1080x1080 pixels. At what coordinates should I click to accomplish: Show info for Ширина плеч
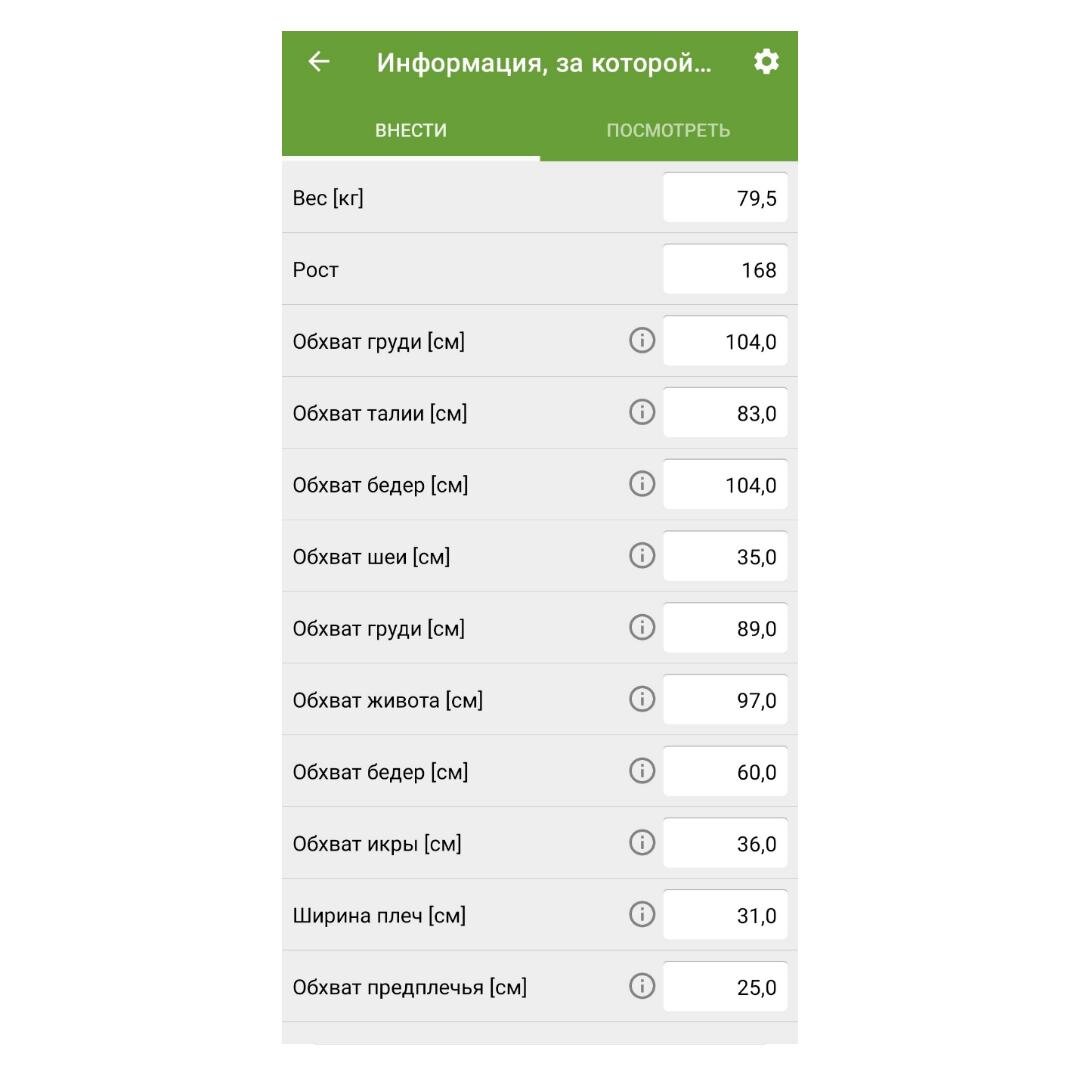tap(642, 915)
